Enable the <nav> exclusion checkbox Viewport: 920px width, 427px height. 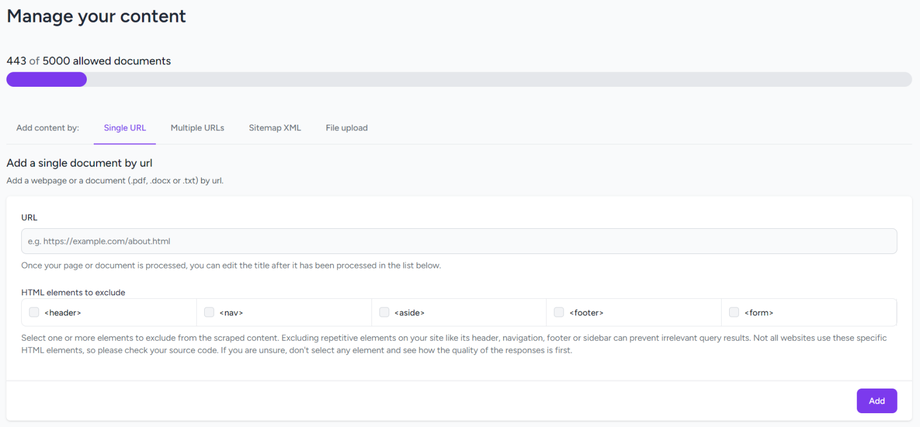point(209,312)
